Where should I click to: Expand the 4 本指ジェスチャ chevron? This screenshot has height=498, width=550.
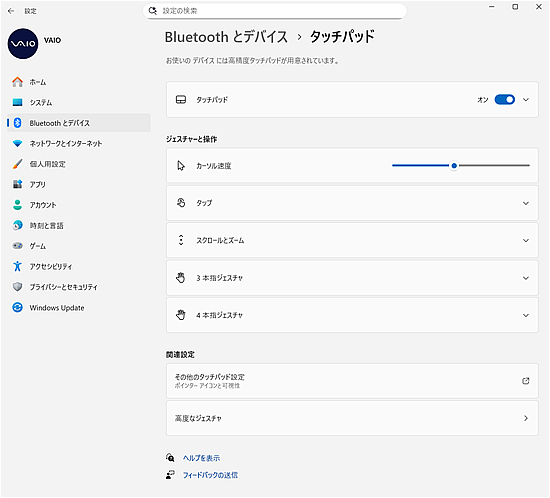[x=526, y=315]
